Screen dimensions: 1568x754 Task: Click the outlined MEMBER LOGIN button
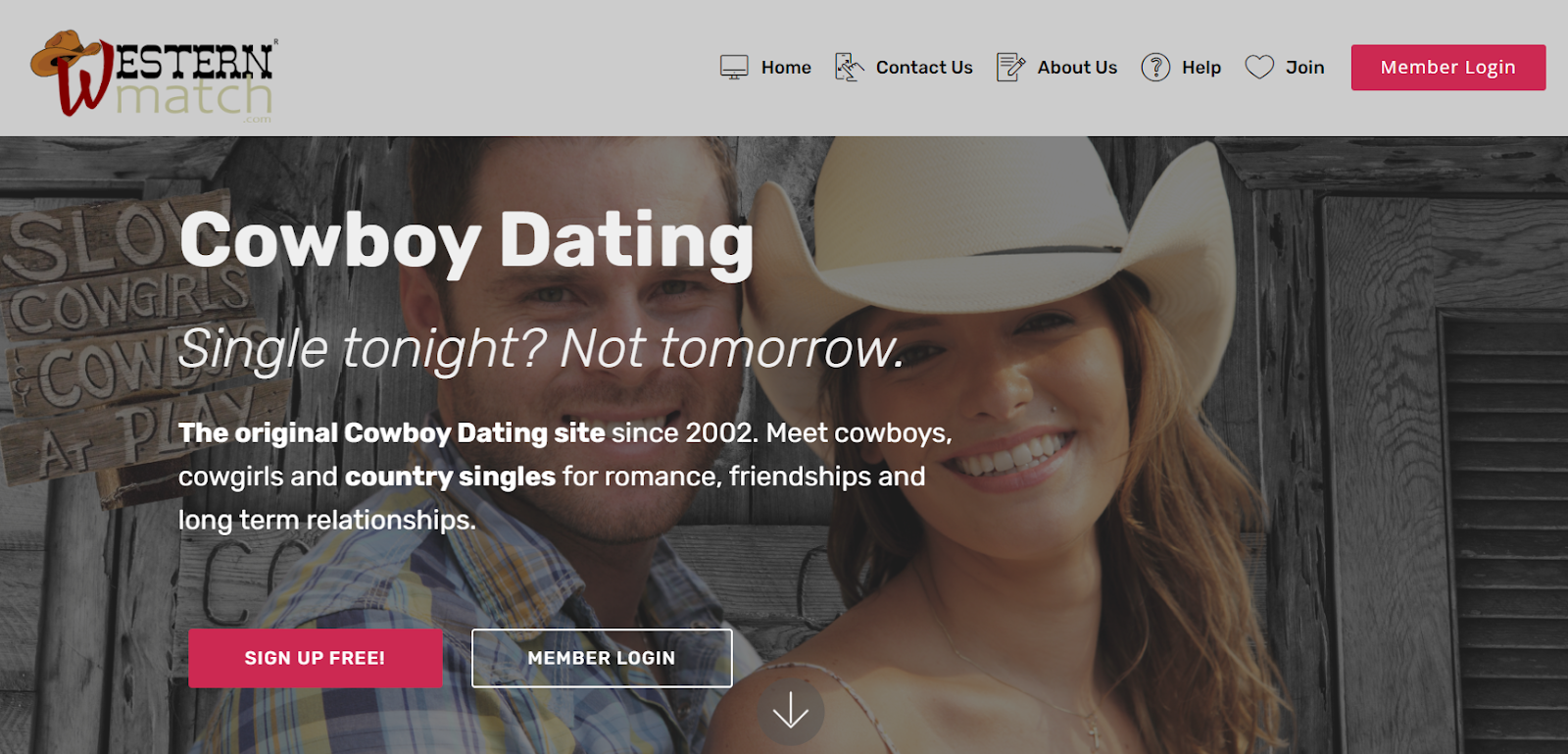(x=602, y=658)
